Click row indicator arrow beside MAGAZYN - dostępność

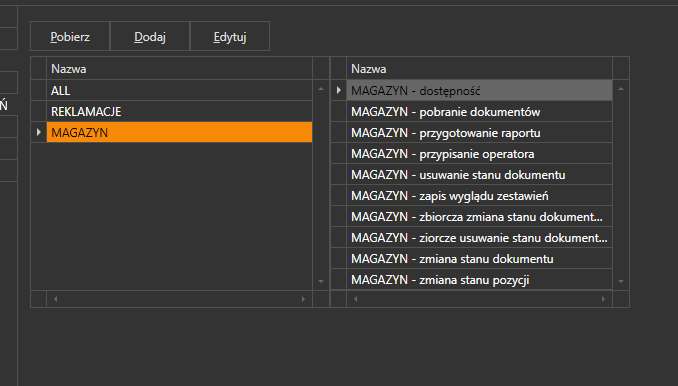[x=339, y=90]
